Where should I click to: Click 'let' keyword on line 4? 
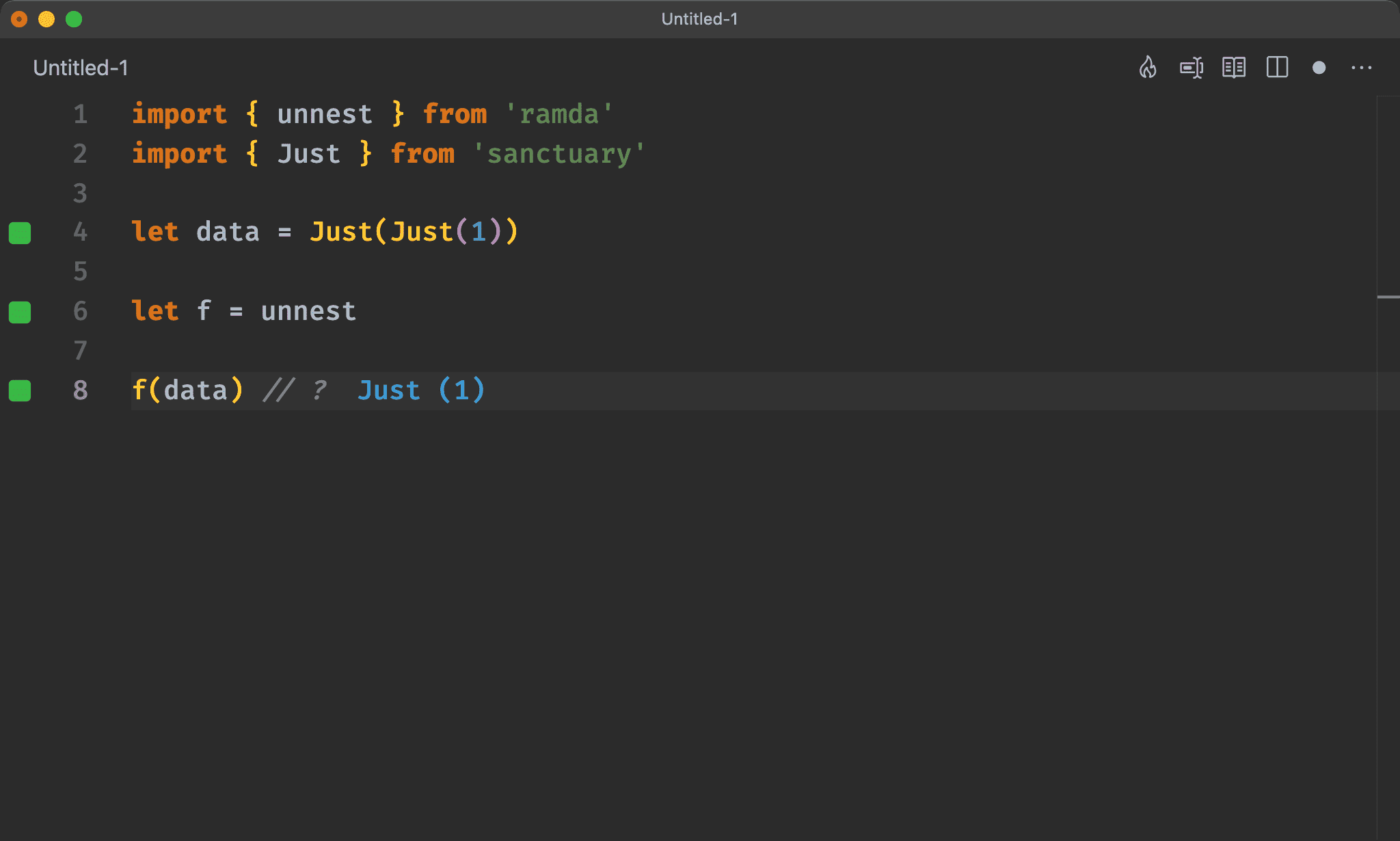coord(155,232)
